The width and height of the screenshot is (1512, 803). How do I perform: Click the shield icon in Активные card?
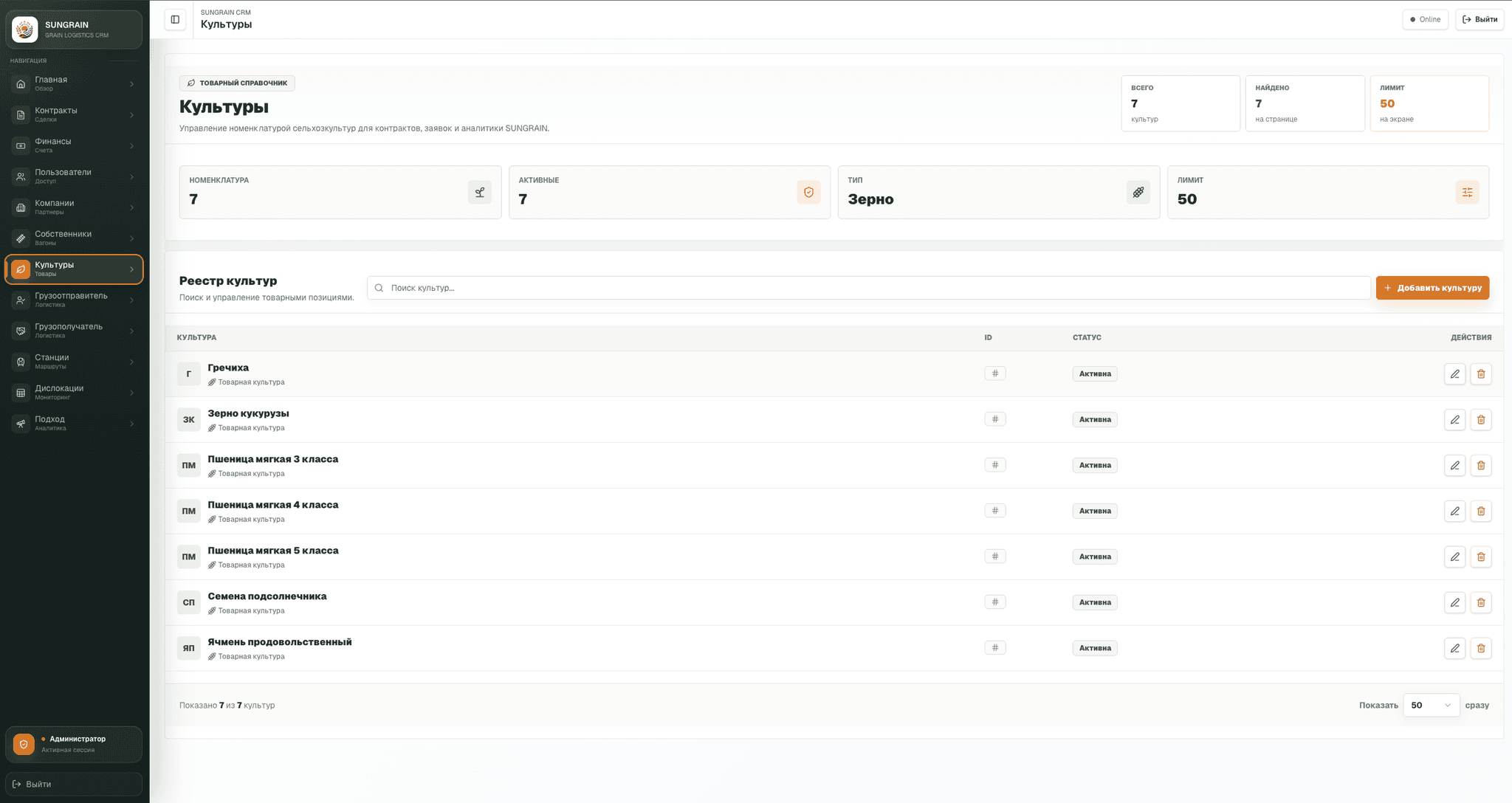point(808,193)
